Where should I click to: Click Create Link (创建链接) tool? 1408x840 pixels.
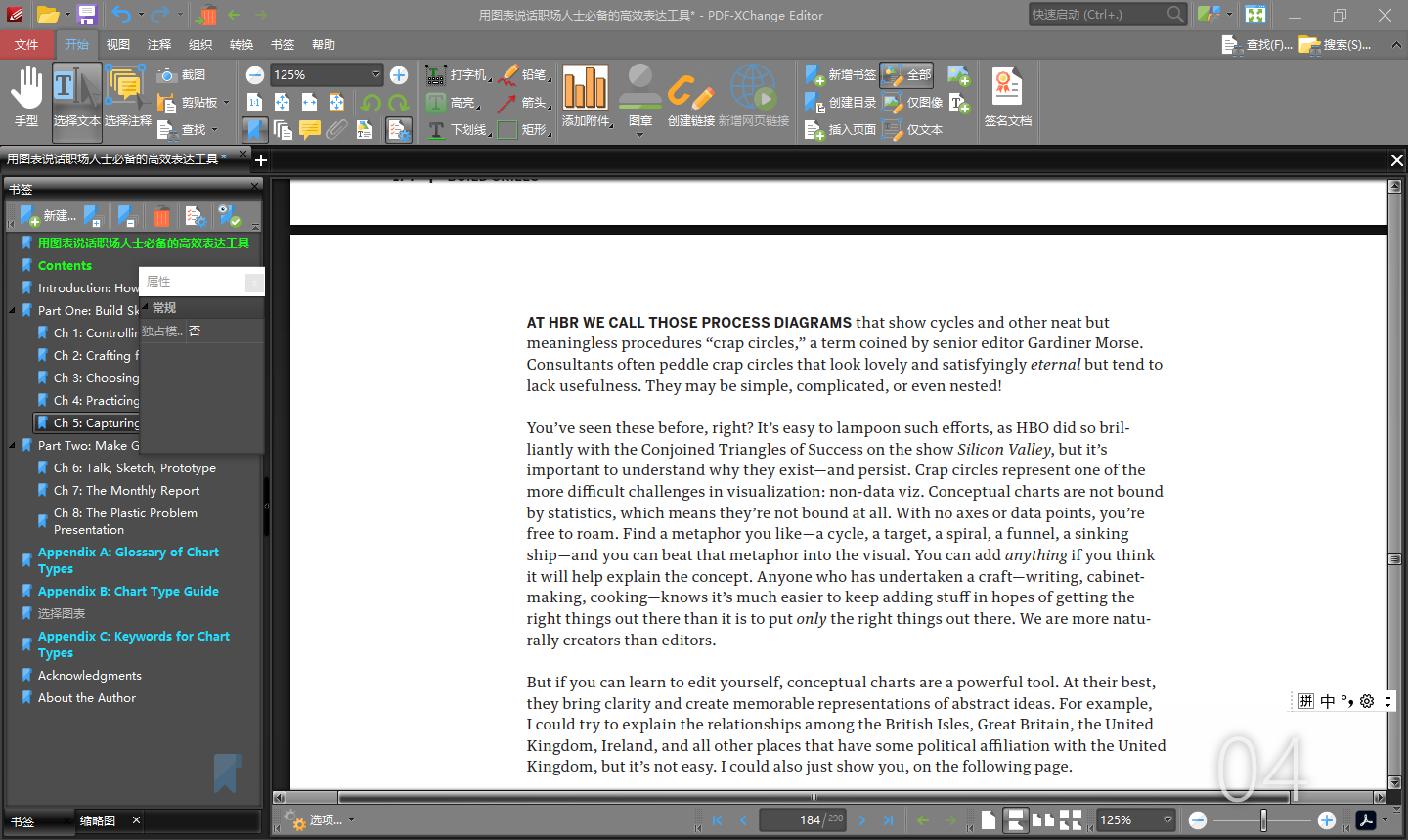pyautogui.click(x=691, y=96)
